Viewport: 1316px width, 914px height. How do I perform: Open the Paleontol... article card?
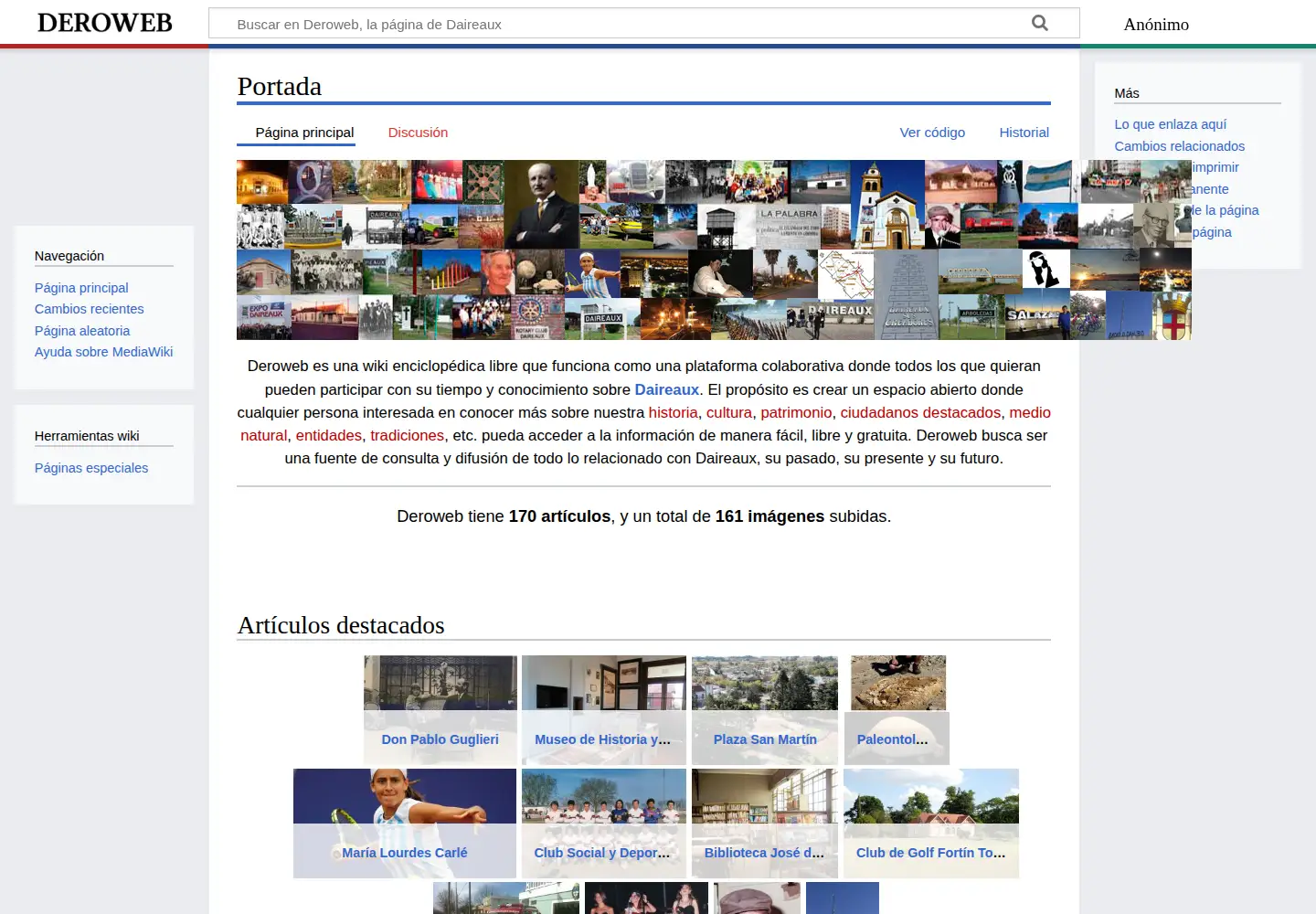point(897,709)
